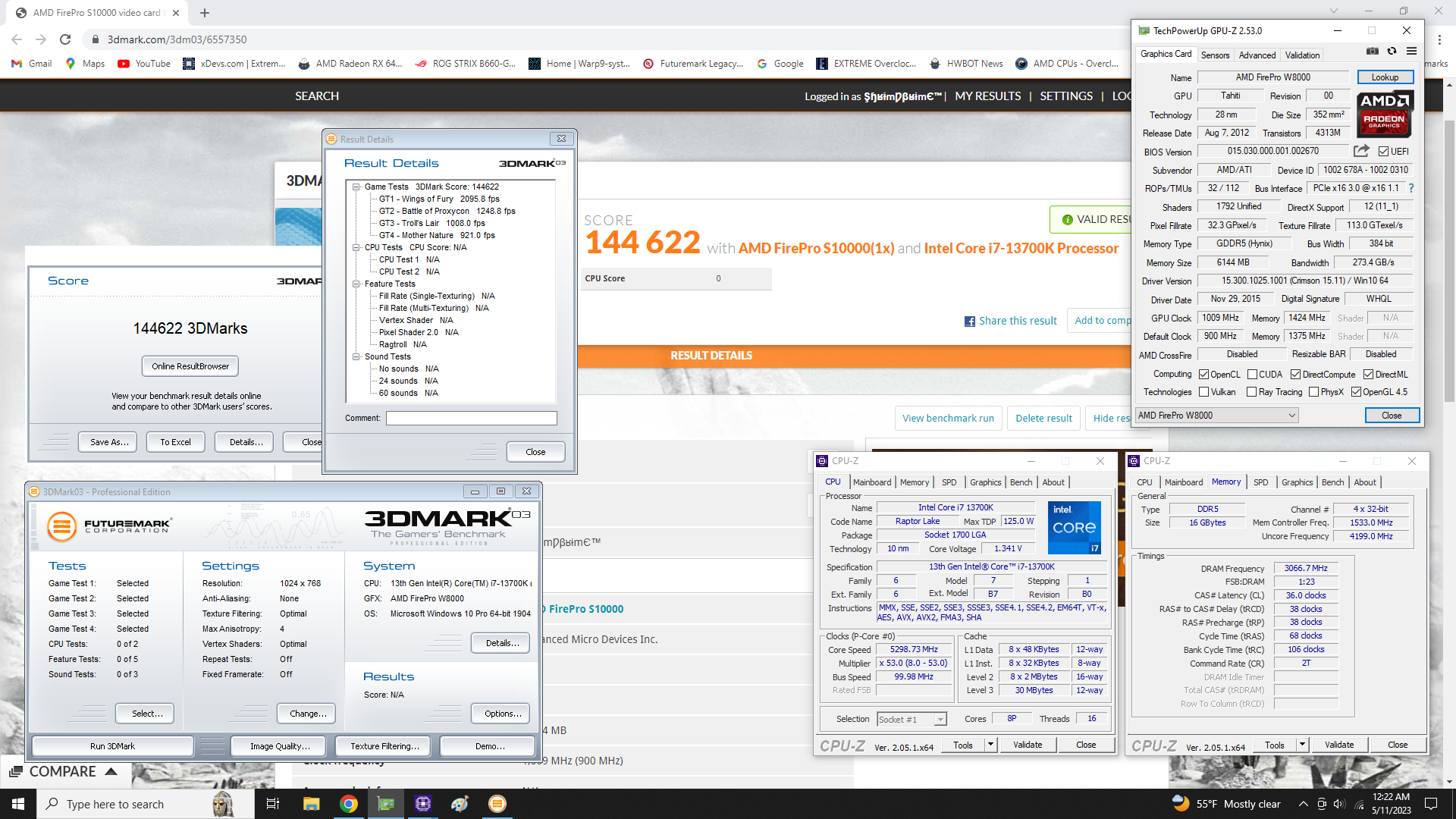
Task: Open the Socket #1 selection dropdown in CPU-Z
Action: point(912,719)
